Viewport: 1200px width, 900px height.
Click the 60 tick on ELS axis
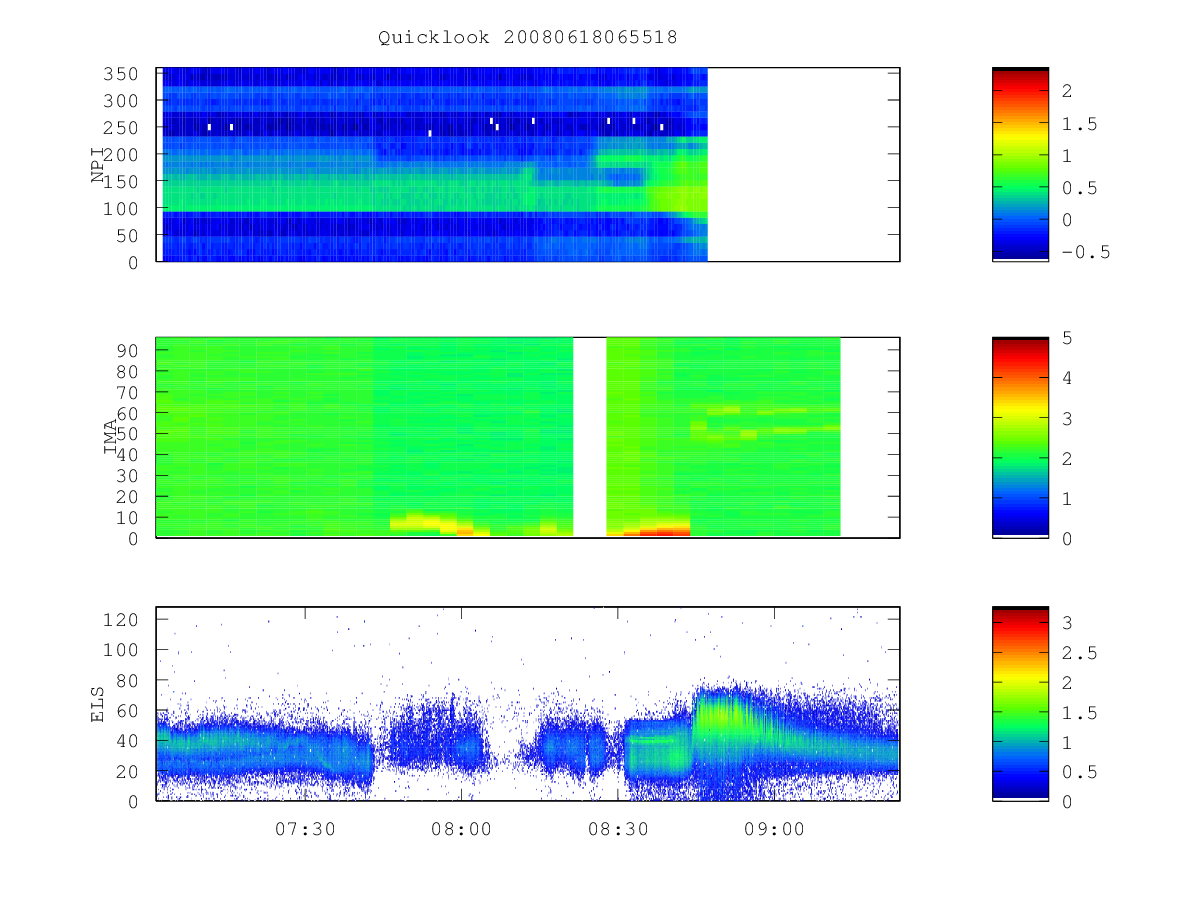click(127, 711)
